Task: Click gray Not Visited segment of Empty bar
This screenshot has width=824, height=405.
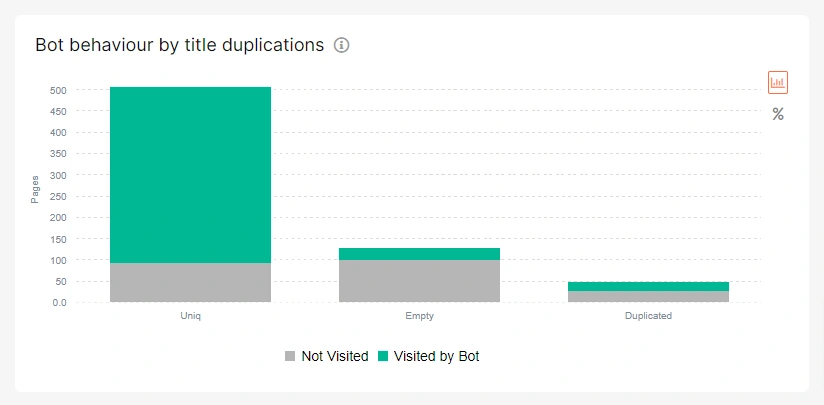Action: 419,281
